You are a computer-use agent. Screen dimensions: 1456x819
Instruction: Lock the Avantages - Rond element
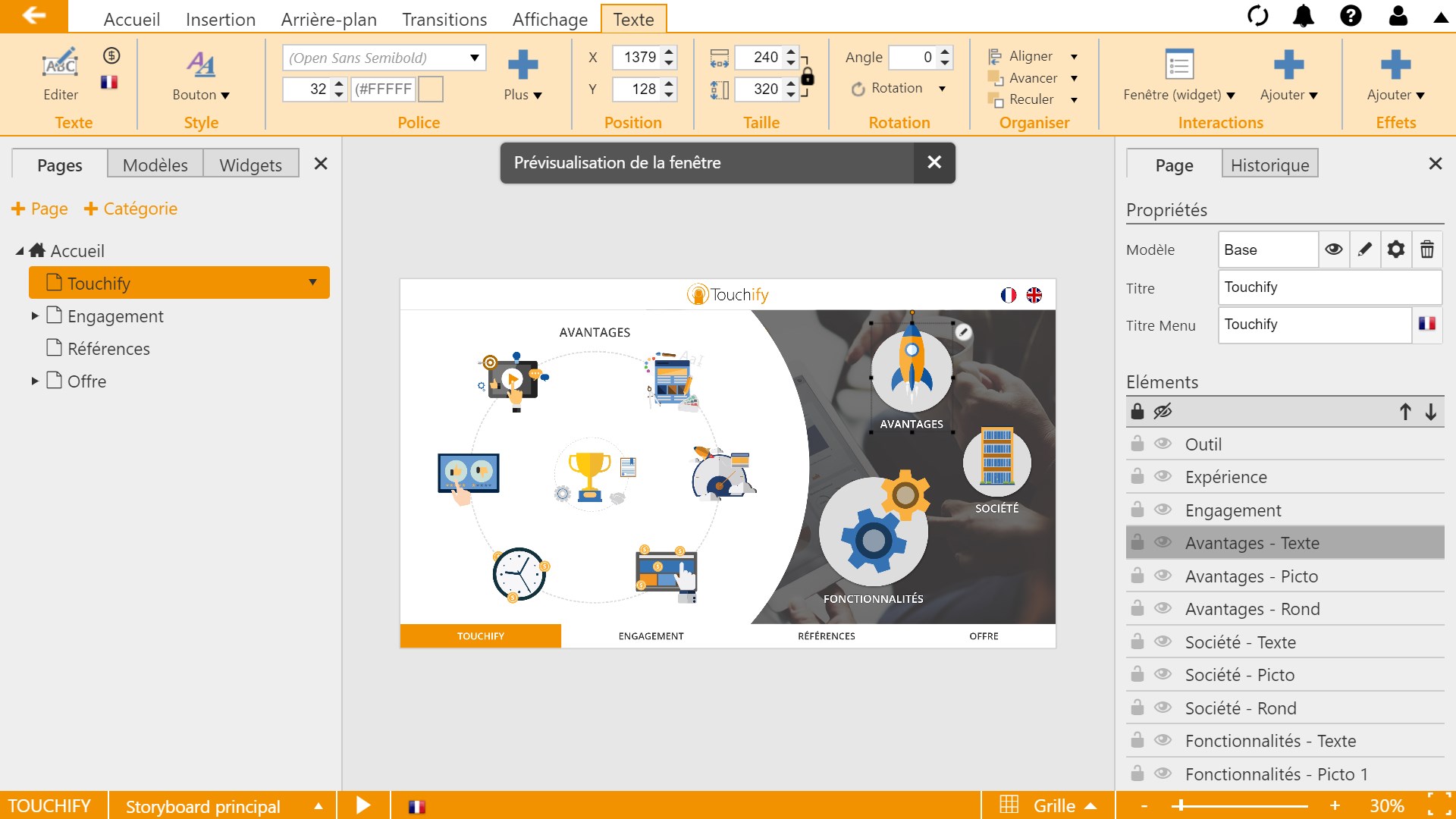coord(1137,608)
